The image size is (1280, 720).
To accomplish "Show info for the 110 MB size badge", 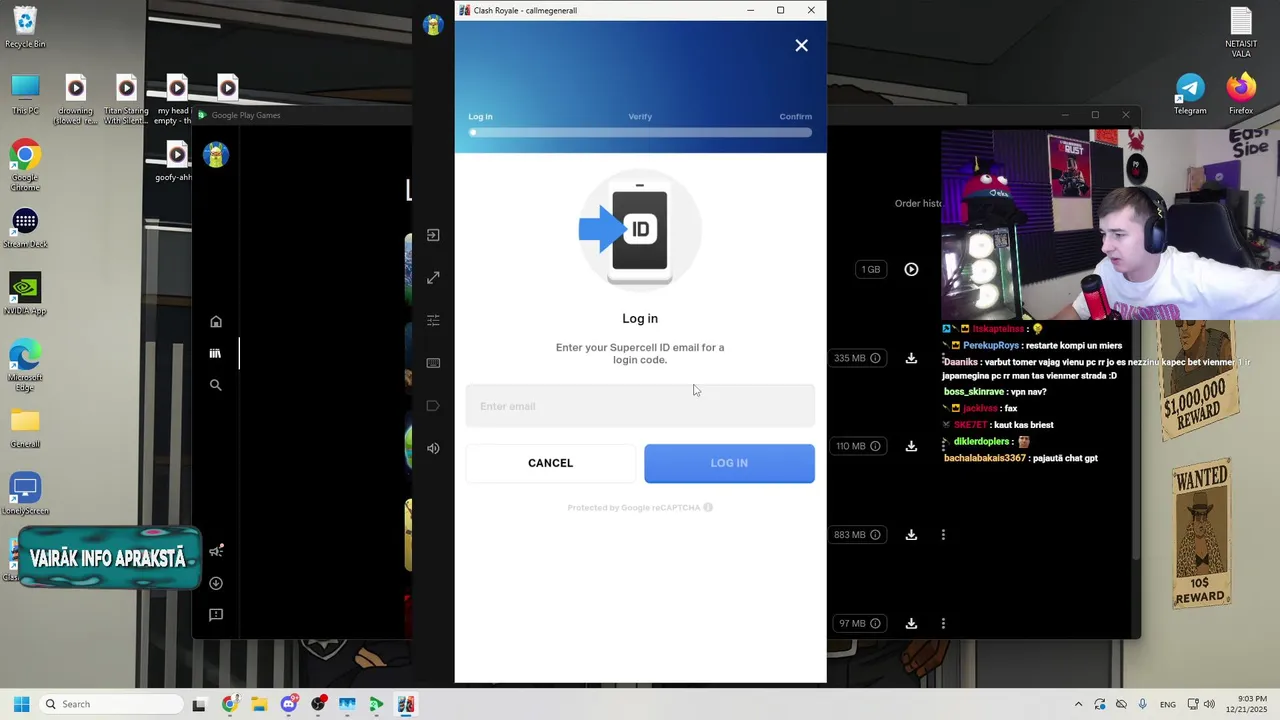I will coord(875,446).
